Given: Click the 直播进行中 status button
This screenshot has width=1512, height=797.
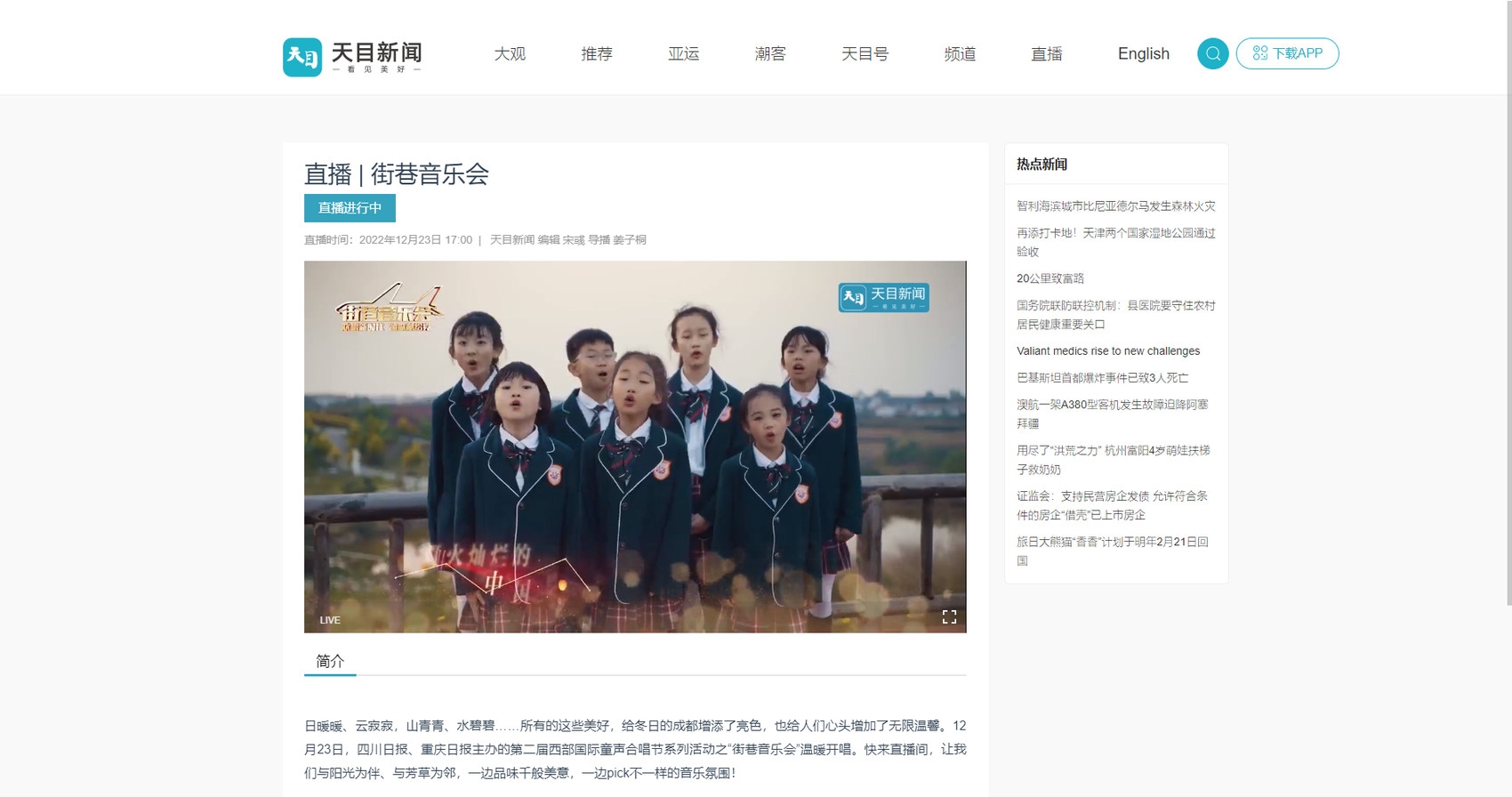Looking at the screenshot, I should point(350,208).
